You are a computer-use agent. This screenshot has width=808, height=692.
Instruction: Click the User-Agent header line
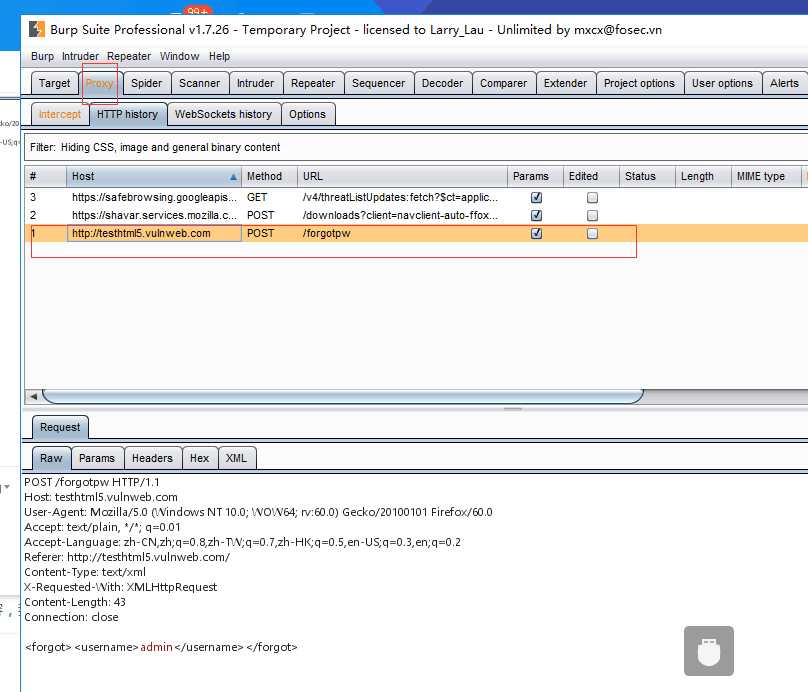tap(258, 512)
